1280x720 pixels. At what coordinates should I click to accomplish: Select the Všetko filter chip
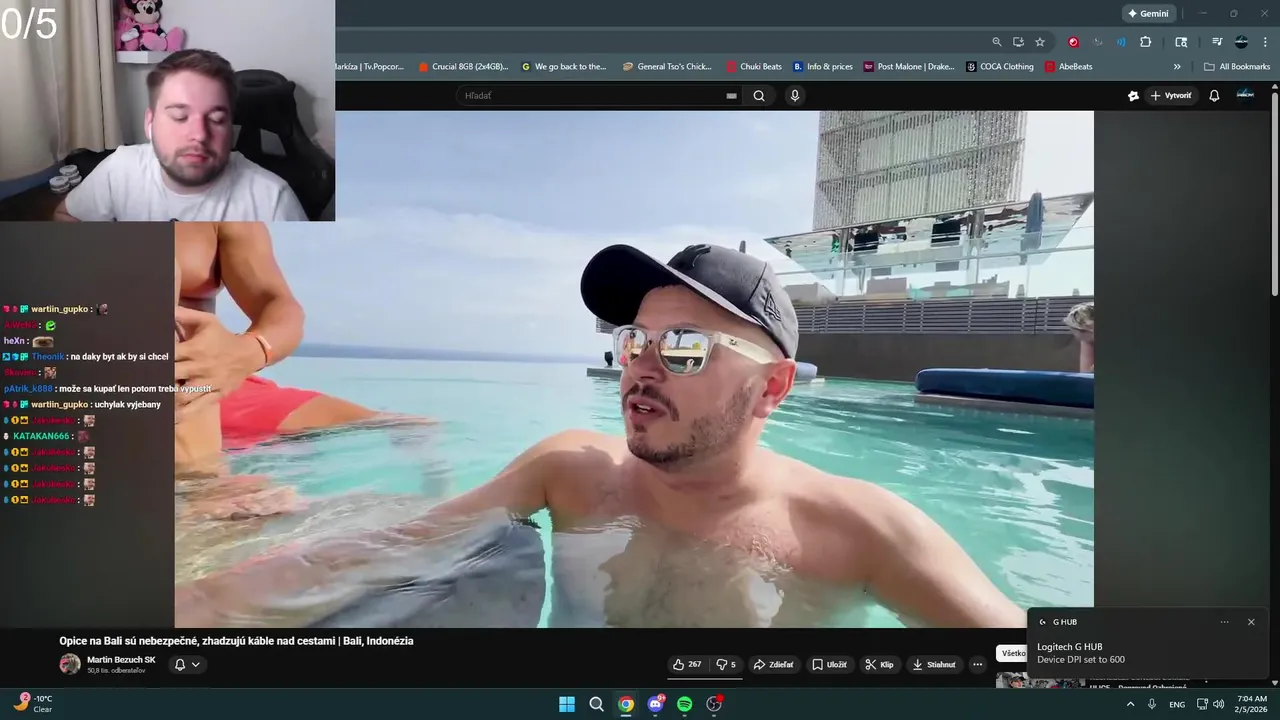(x=1012, y=653)
